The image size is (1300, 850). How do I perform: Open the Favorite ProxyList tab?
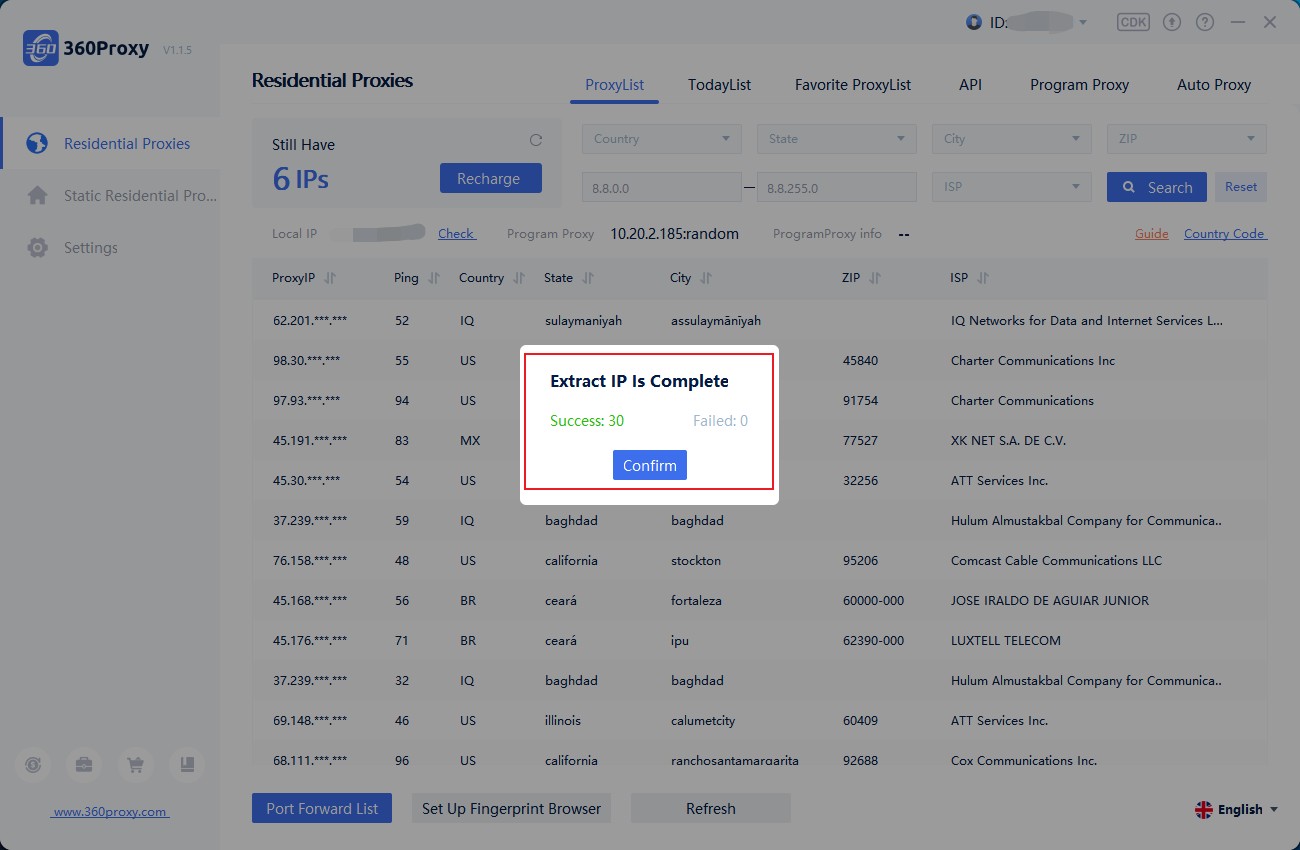point(853,85)
